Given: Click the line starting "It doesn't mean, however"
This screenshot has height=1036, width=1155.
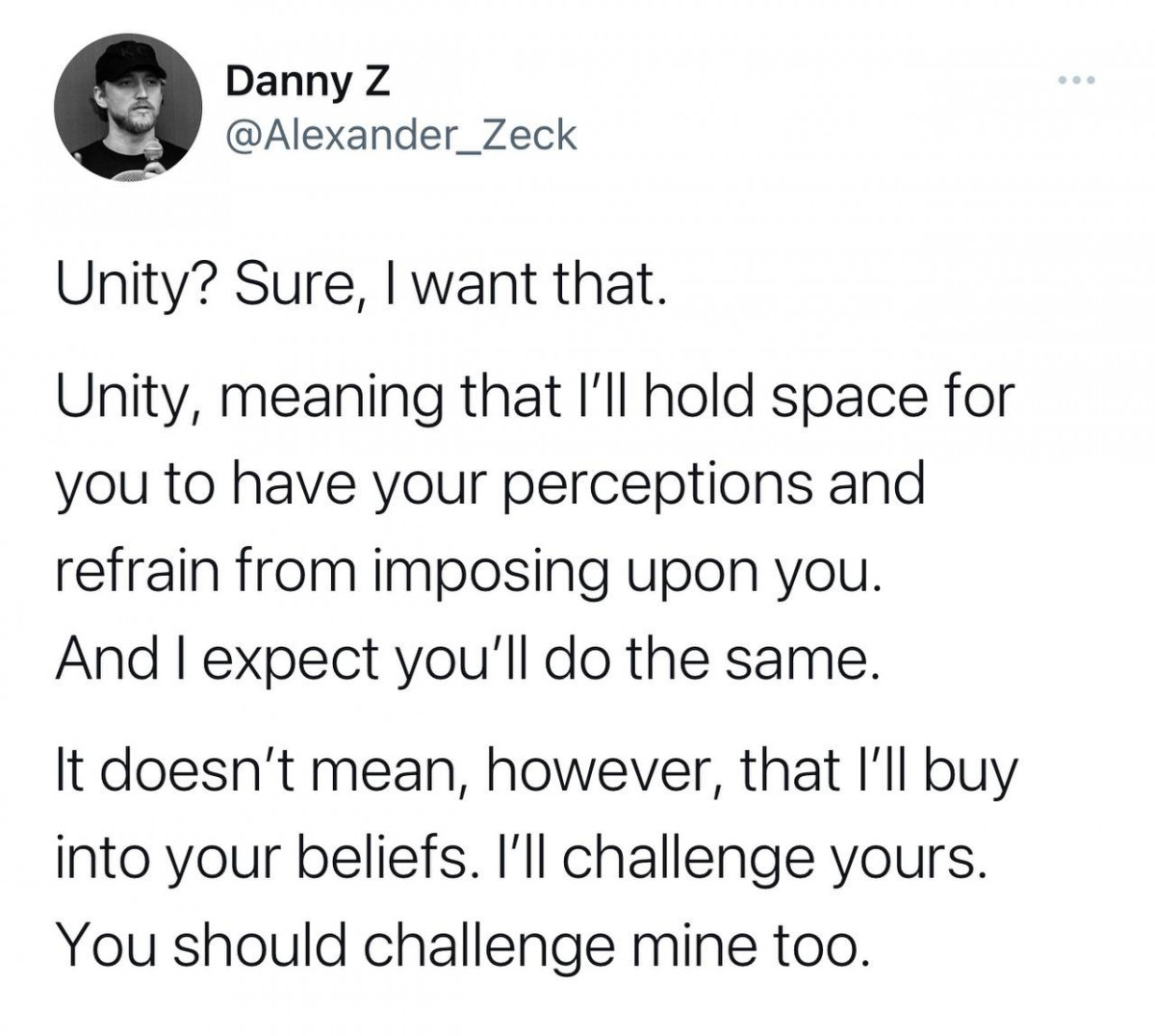Looking at the screenshot, I should 534,772.
